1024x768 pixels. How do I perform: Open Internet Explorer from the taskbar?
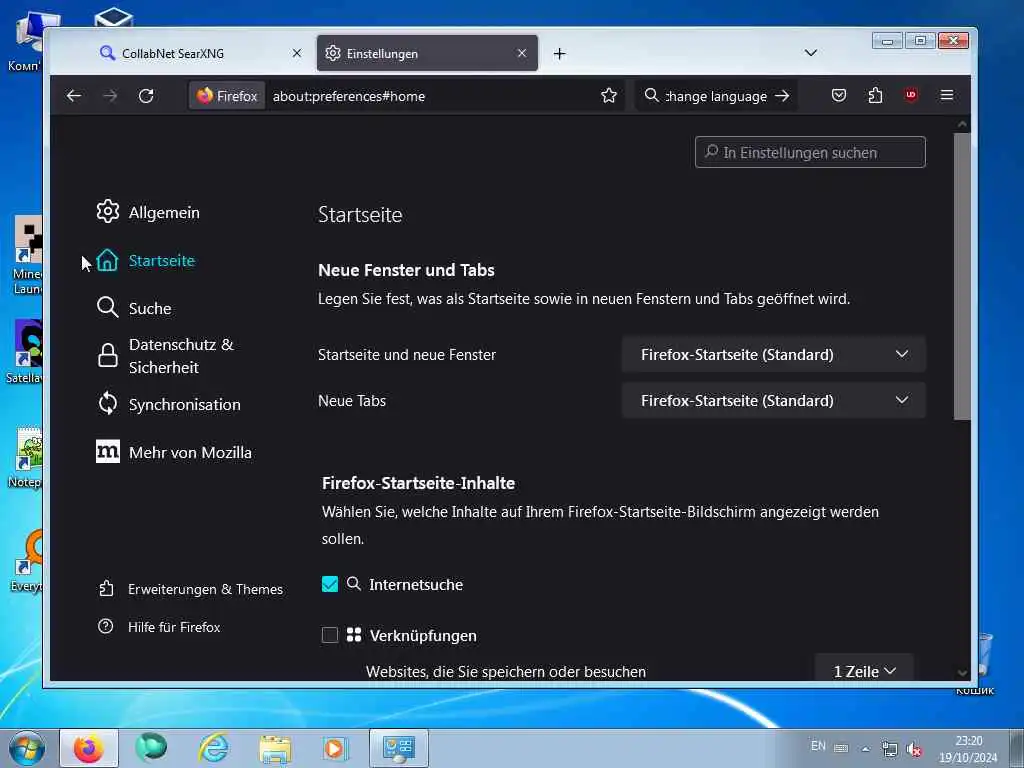coord(214,748)
